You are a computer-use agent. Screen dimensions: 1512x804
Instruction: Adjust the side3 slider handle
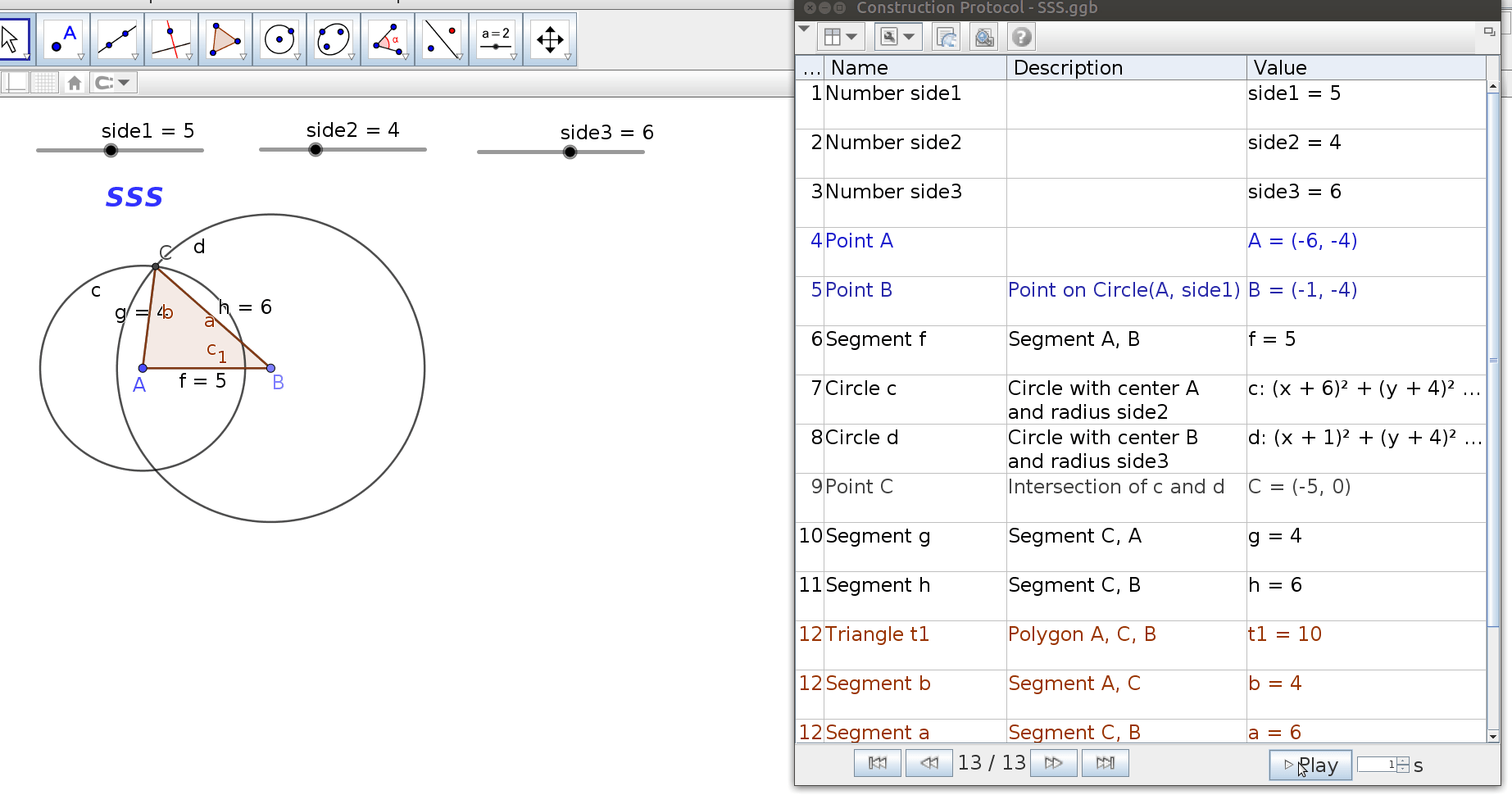tap(570, 152)
